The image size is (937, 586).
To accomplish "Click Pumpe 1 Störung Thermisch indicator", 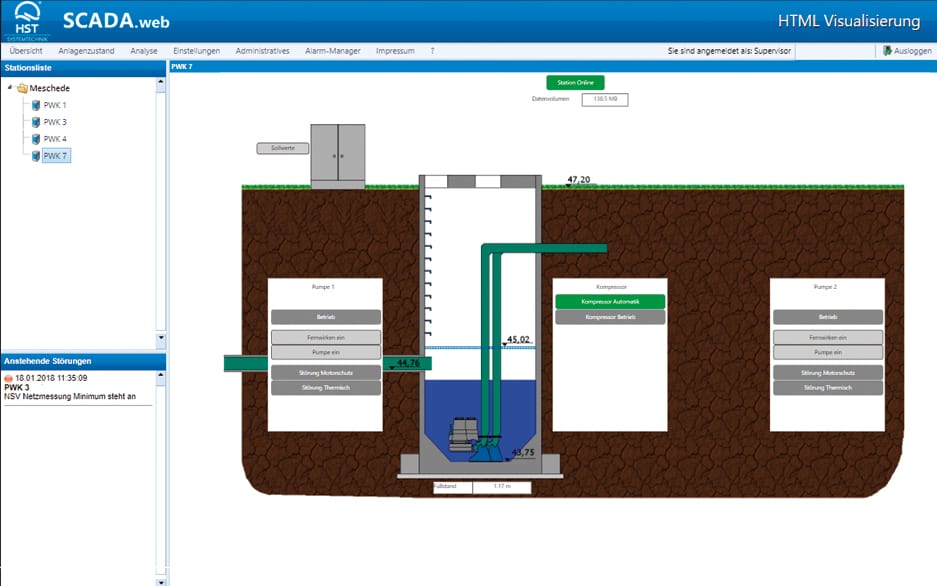I will pyautogui.click(x=326, y=388).
